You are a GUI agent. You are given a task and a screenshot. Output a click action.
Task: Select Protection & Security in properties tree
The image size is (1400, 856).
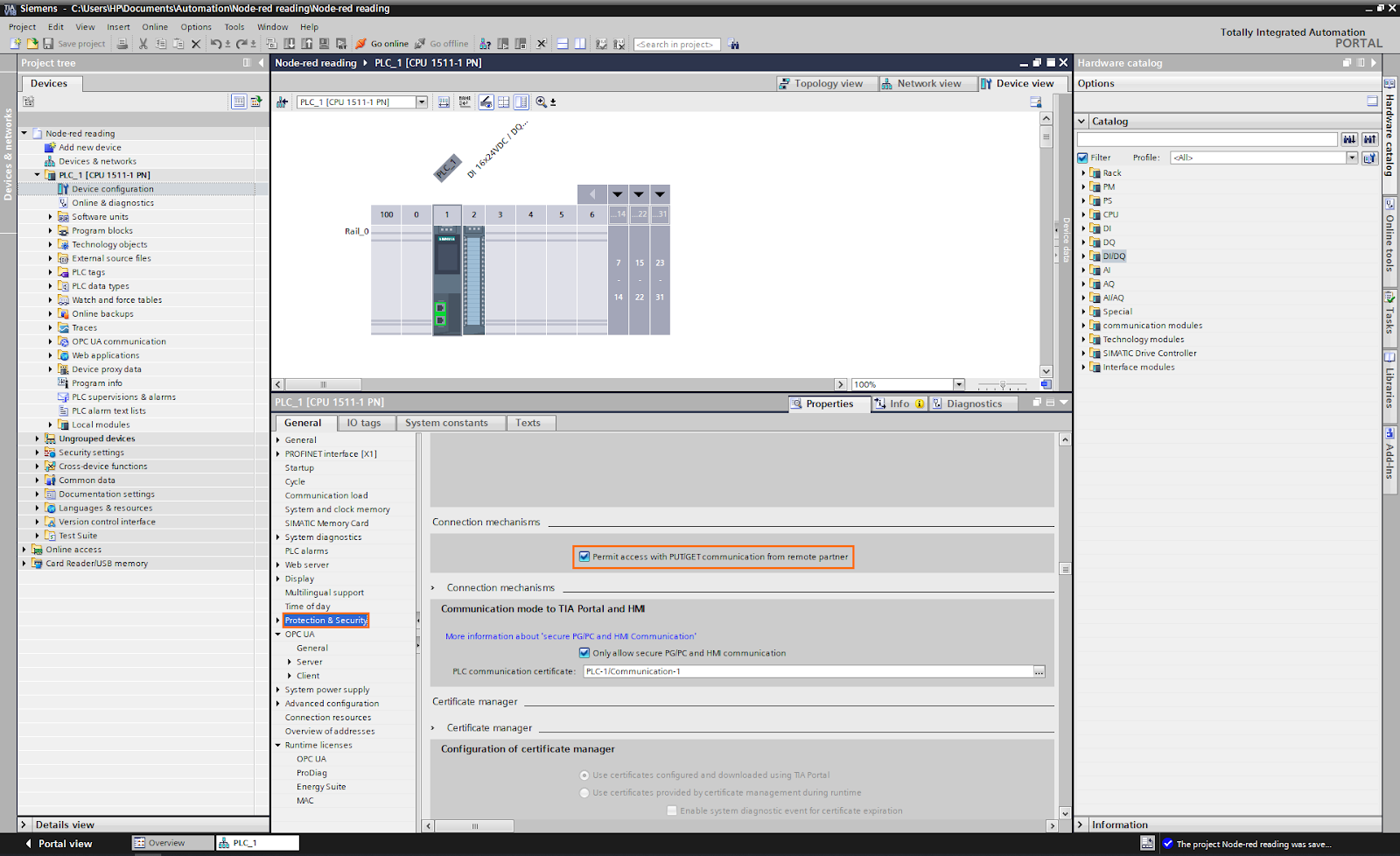click(325, 621)
